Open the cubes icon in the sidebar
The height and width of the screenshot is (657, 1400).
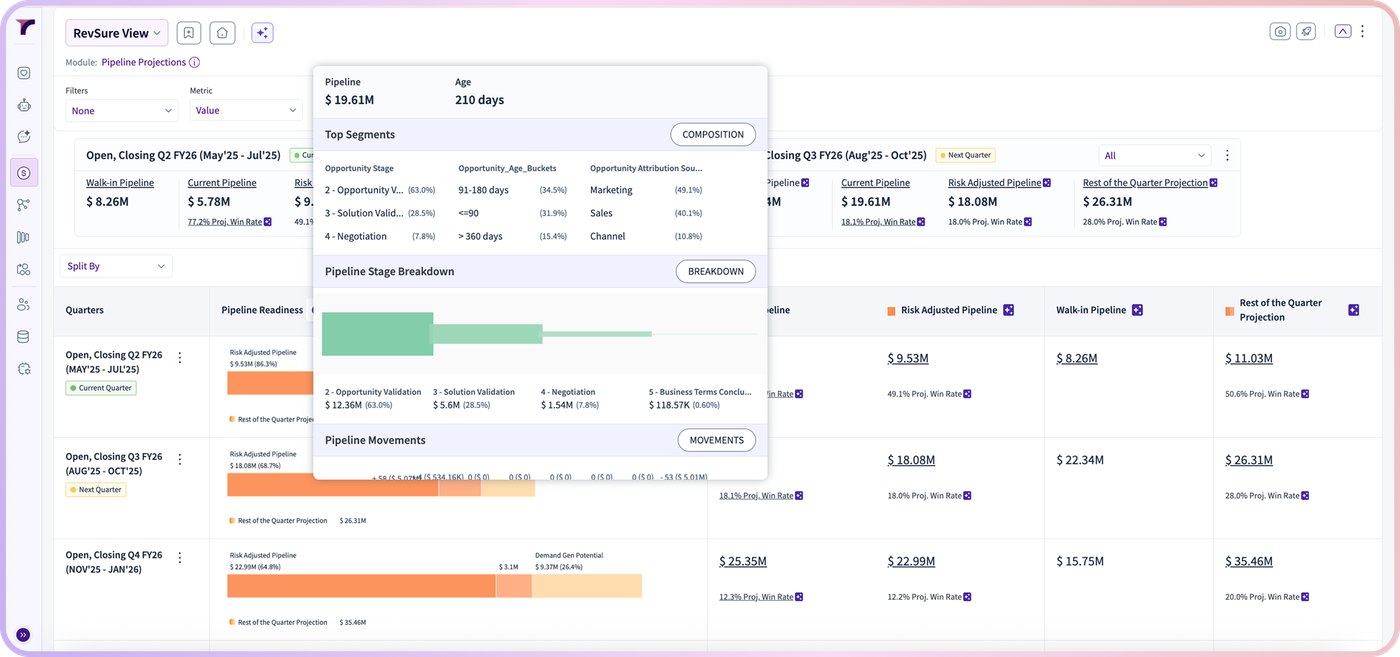(24, 269)
